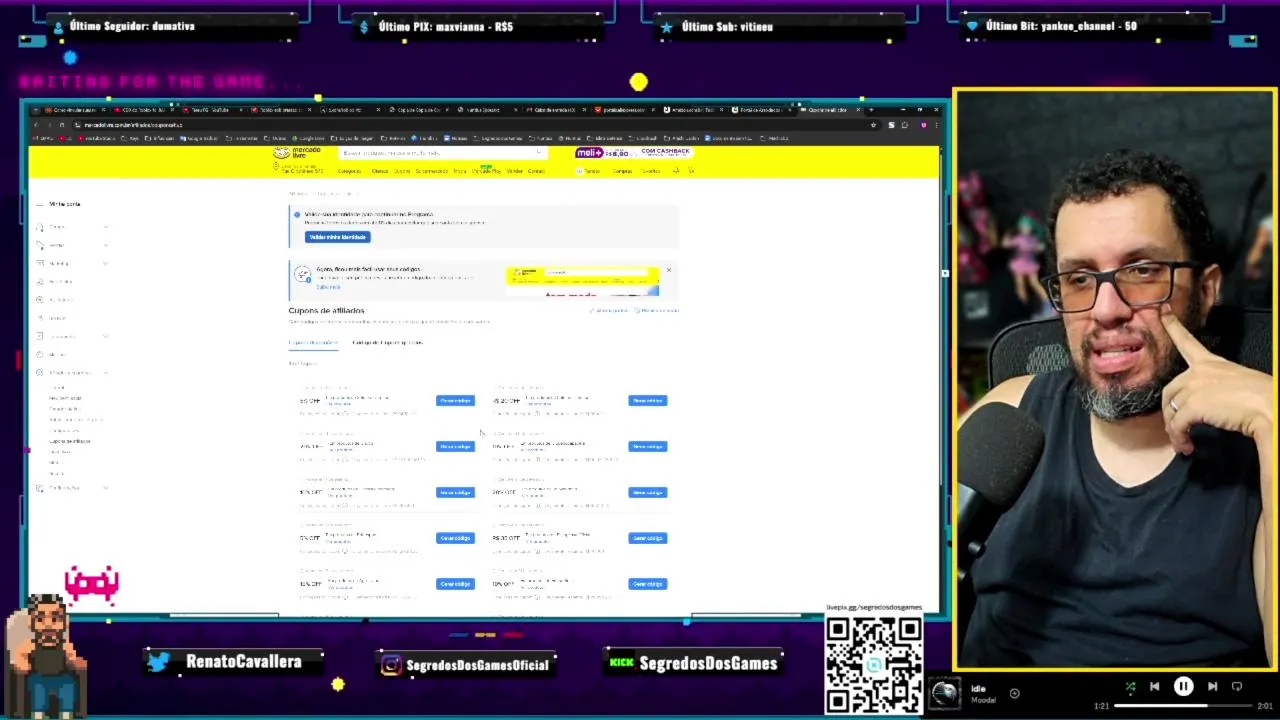
Task: Switch to the second coupons tab
Action: [x=387, y=343]
